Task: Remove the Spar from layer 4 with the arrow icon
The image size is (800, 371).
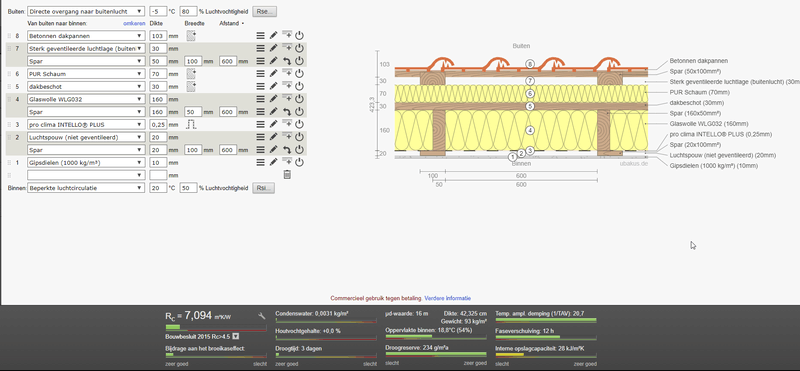Action: tap(287, 112)
